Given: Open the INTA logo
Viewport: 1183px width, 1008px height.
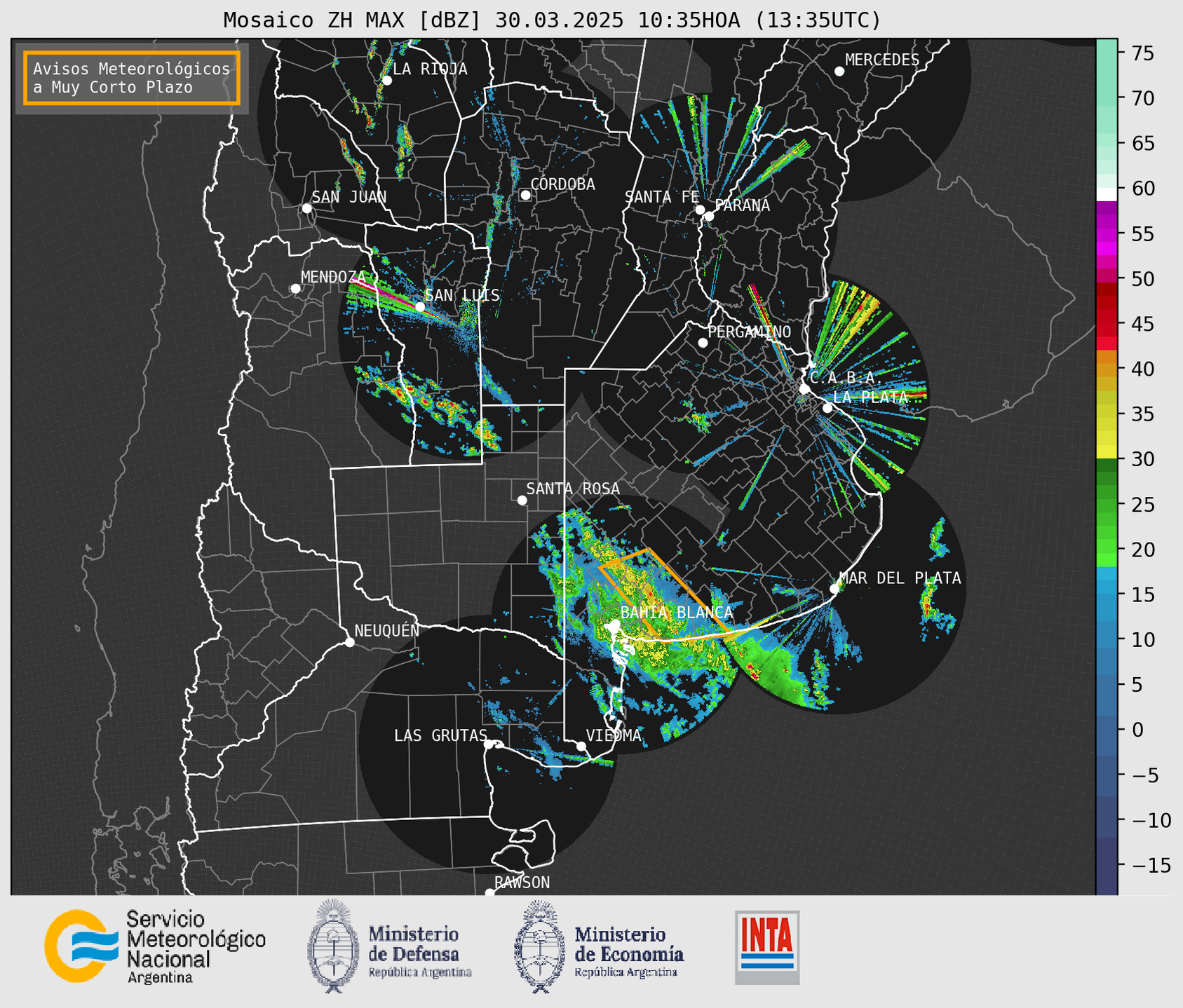Looking at the screenshot, I should (767, 947).
